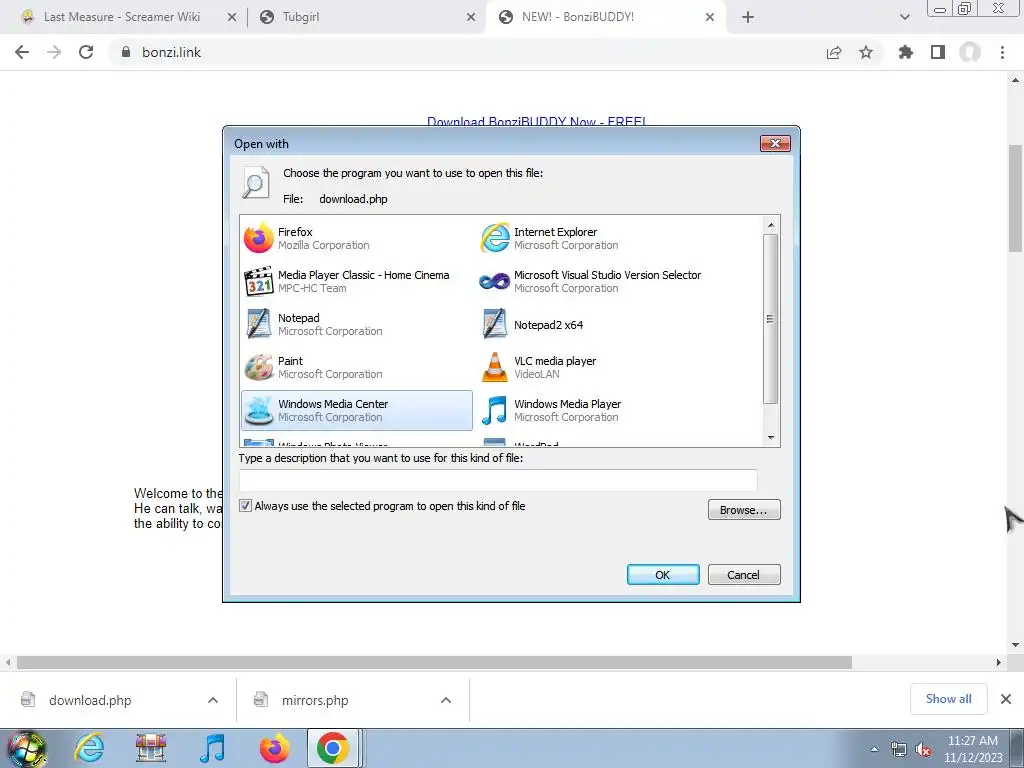Show hidden system tray icons
The height and width of the screenshot is (768, 1024).
(x=874, y=749)
